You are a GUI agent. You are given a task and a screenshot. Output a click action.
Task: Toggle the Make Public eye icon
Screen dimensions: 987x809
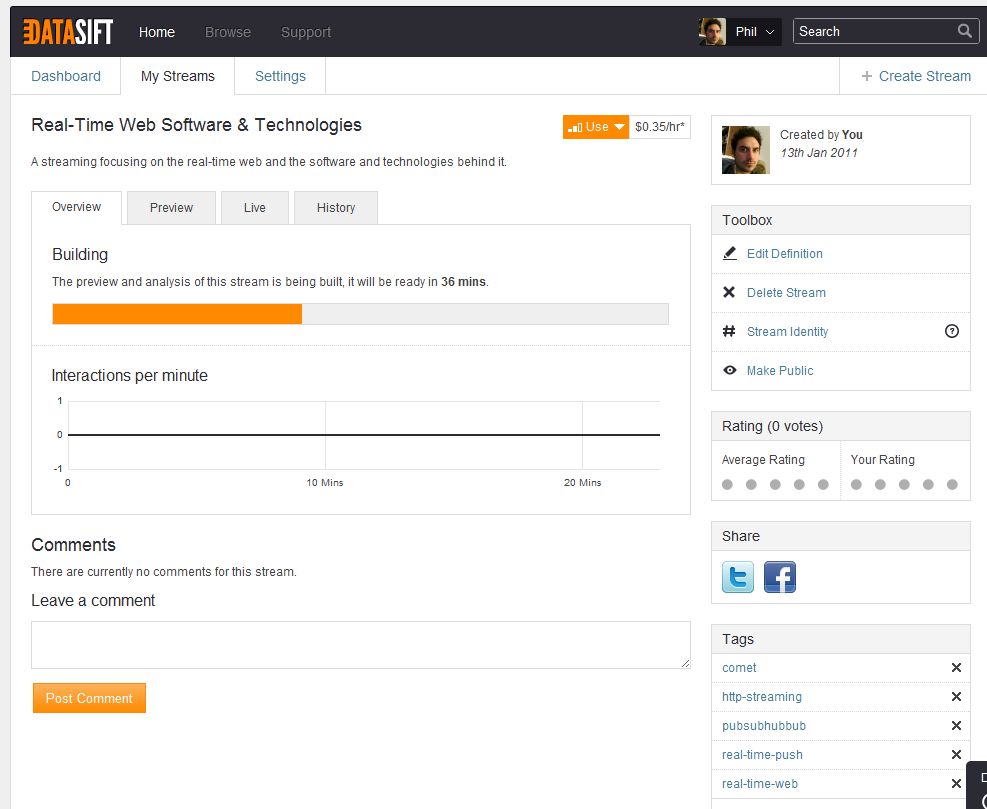730,370
